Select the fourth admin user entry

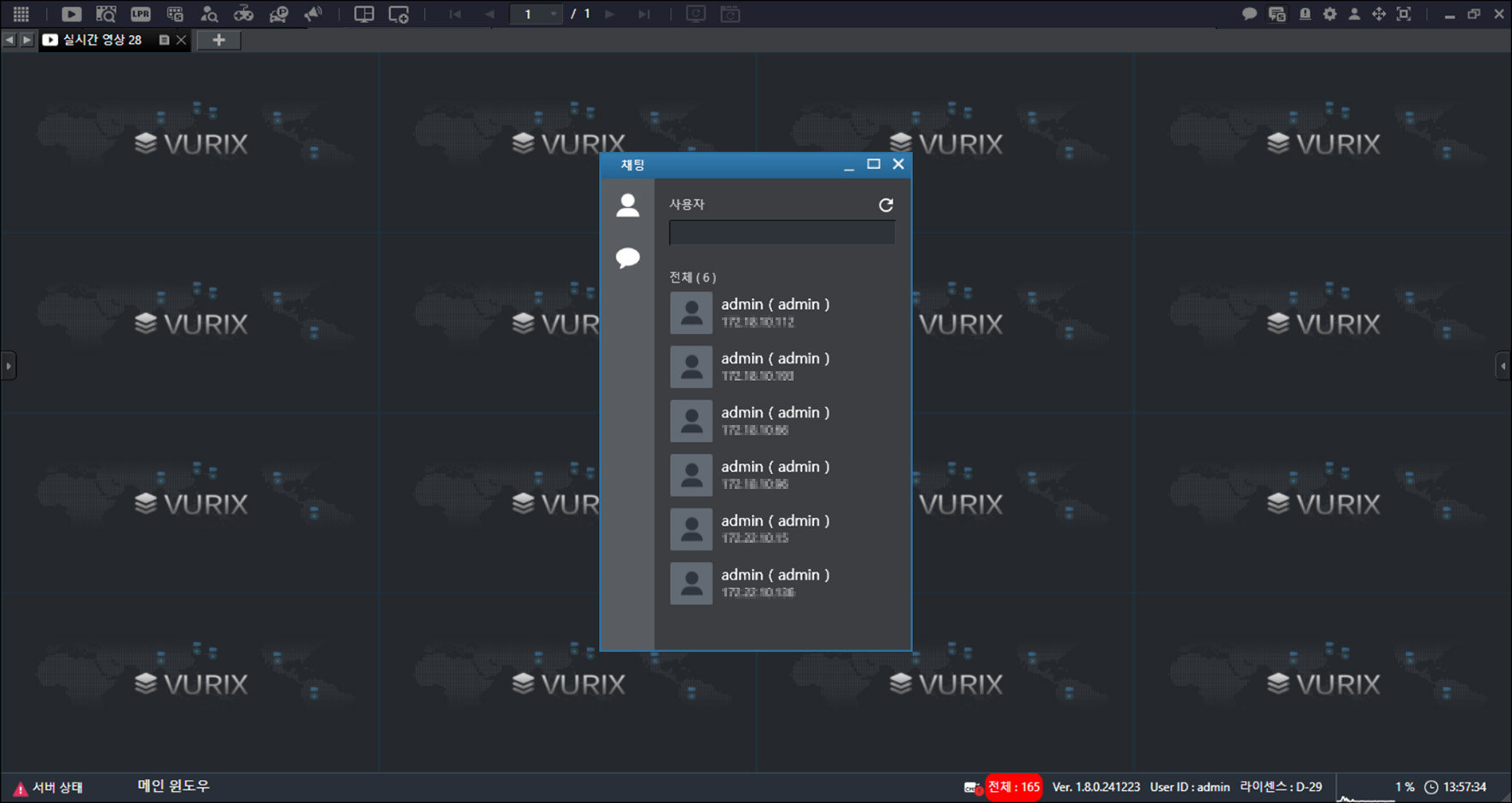[782, 475]
